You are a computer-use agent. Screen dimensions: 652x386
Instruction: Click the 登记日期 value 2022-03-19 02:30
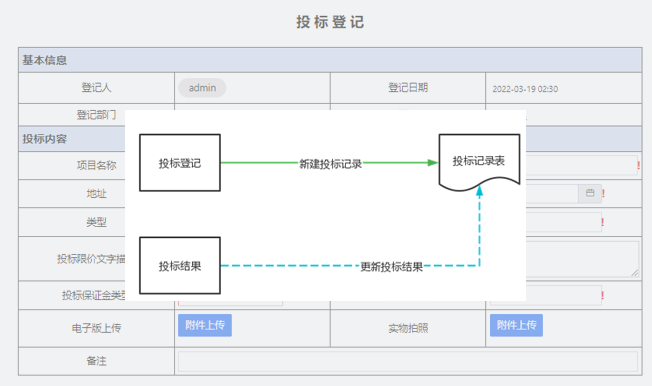(525, 89)
